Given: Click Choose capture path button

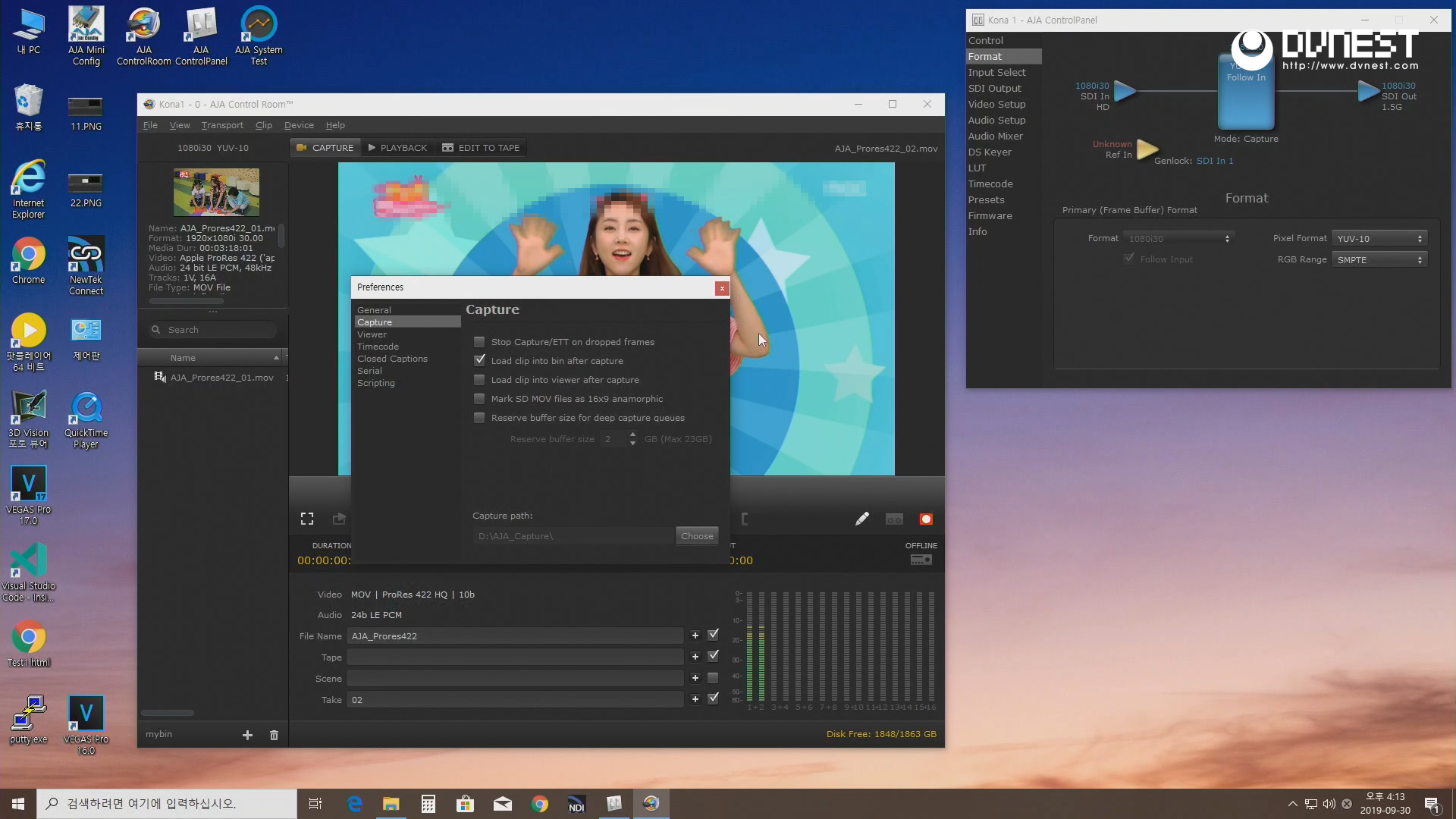Looking at the screenshot, I should (696, 536).
